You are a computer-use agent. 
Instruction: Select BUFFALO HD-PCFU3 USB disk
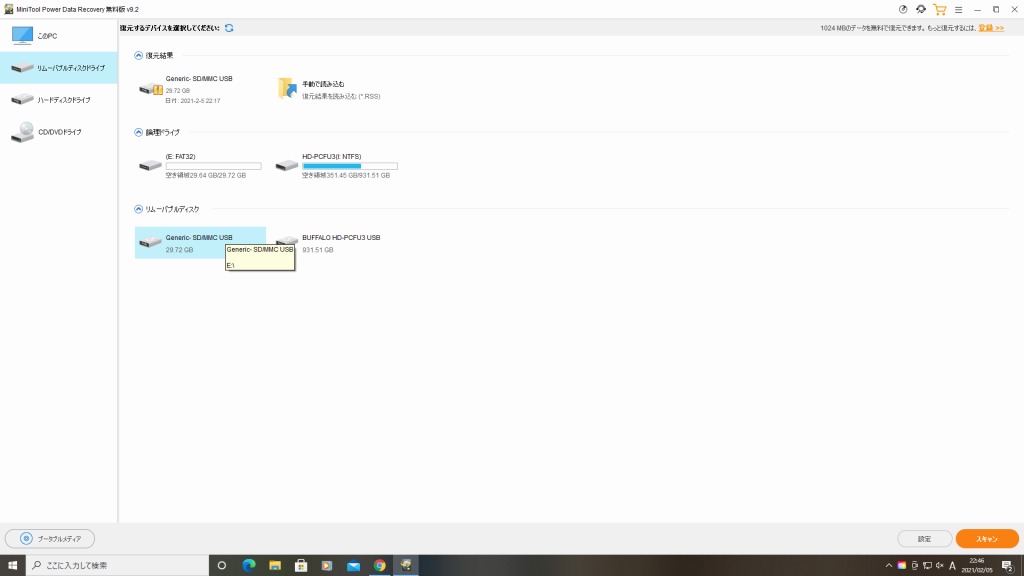336,242
